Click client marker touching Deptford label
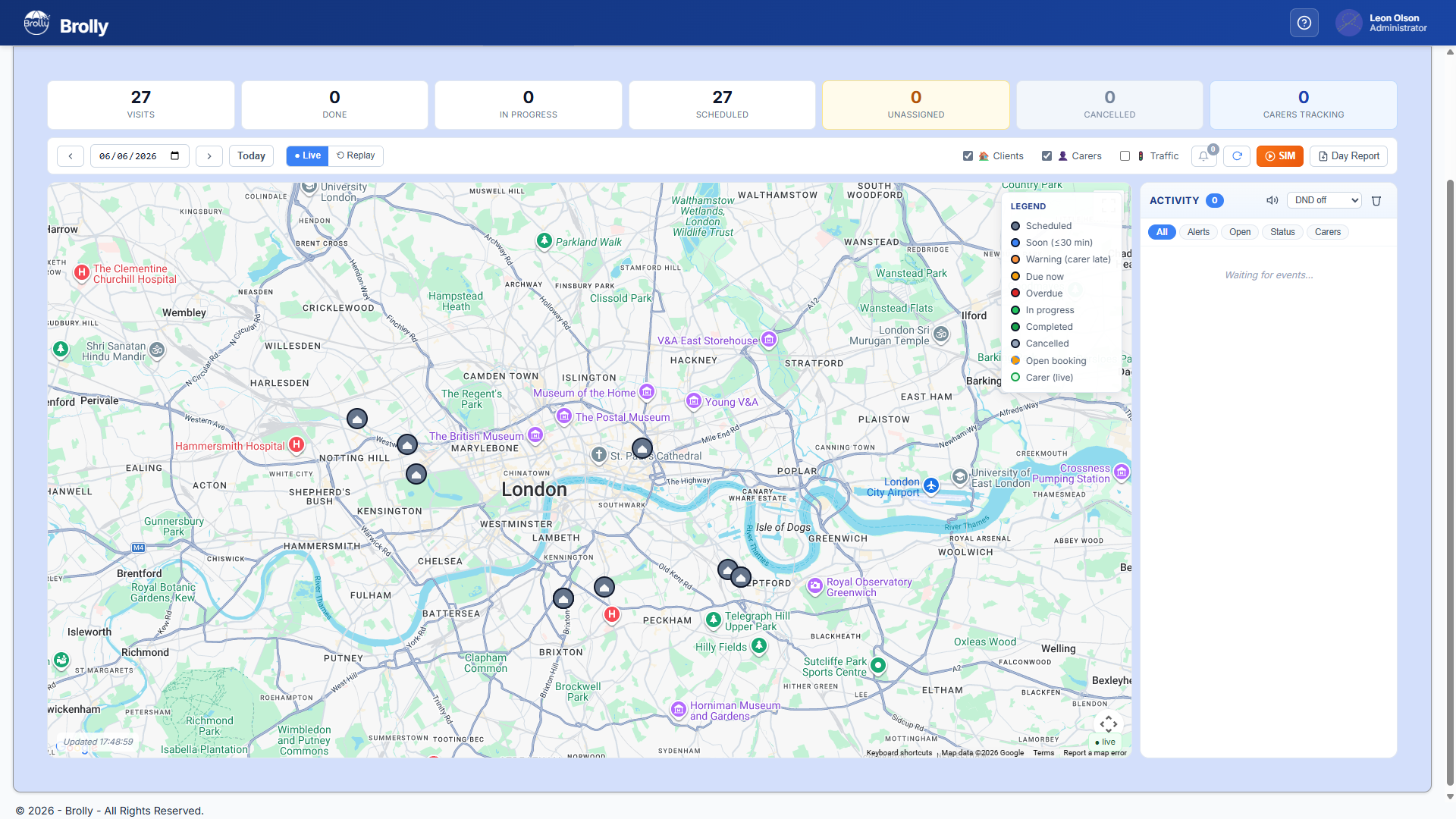Screen dimensions: 1456x819 coord(741,578)
